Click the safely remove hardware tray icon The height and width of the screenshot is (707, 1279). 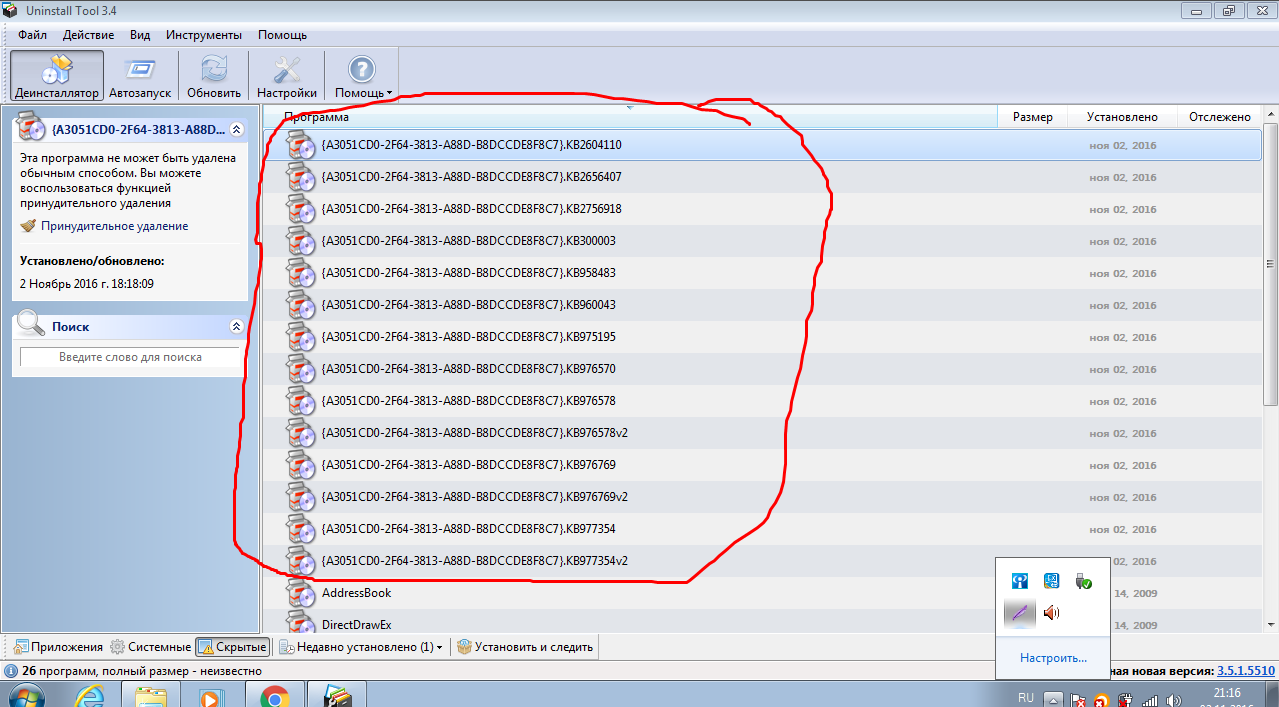click(1083, 581)
